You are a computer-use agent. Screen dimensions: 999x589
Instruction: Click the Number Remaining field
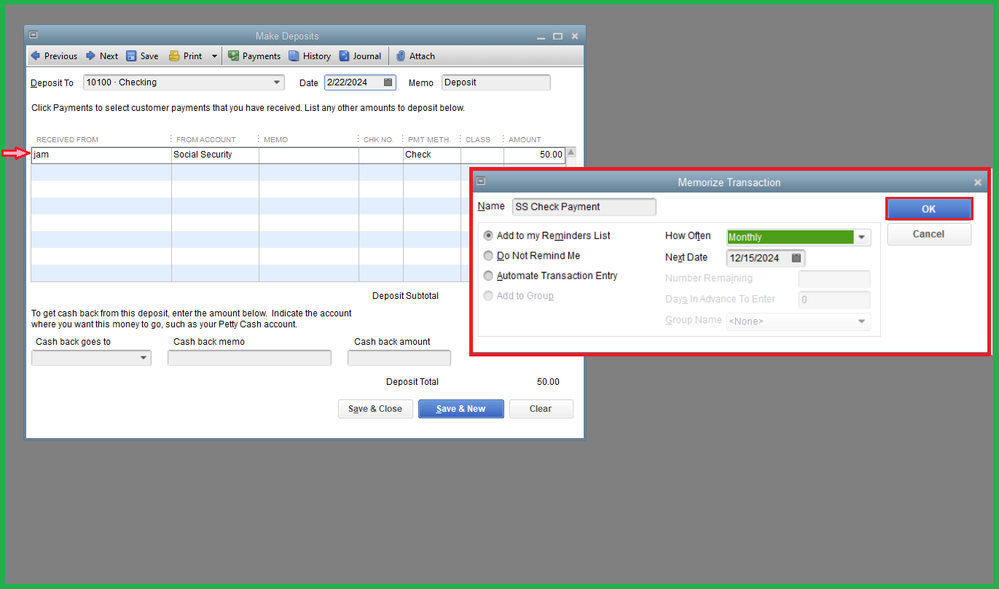[834, 279]
